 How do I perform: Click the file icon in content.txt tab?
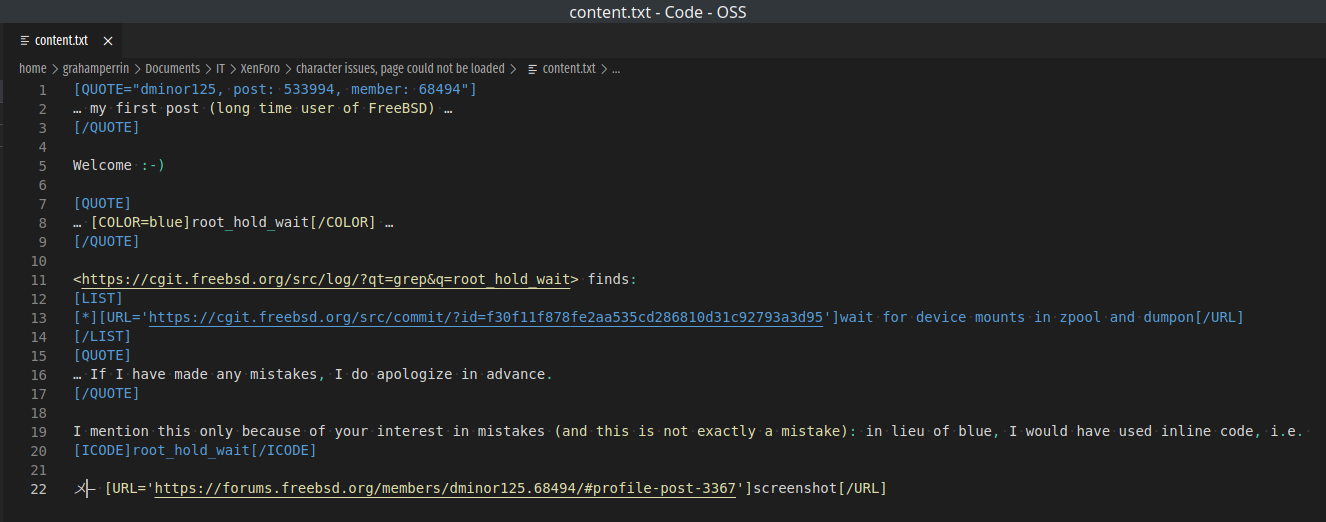coord(25,41)
